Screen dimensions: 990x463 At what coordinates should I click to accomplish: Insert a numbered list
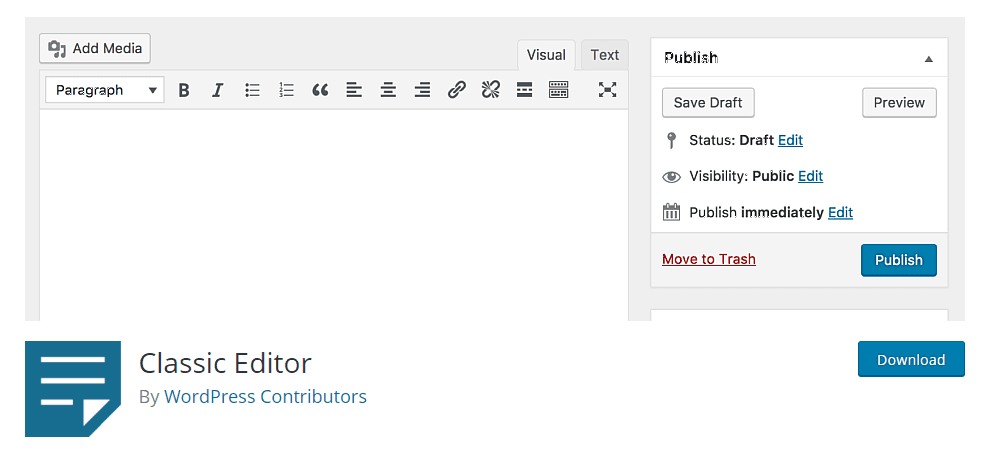click(286, 90)
